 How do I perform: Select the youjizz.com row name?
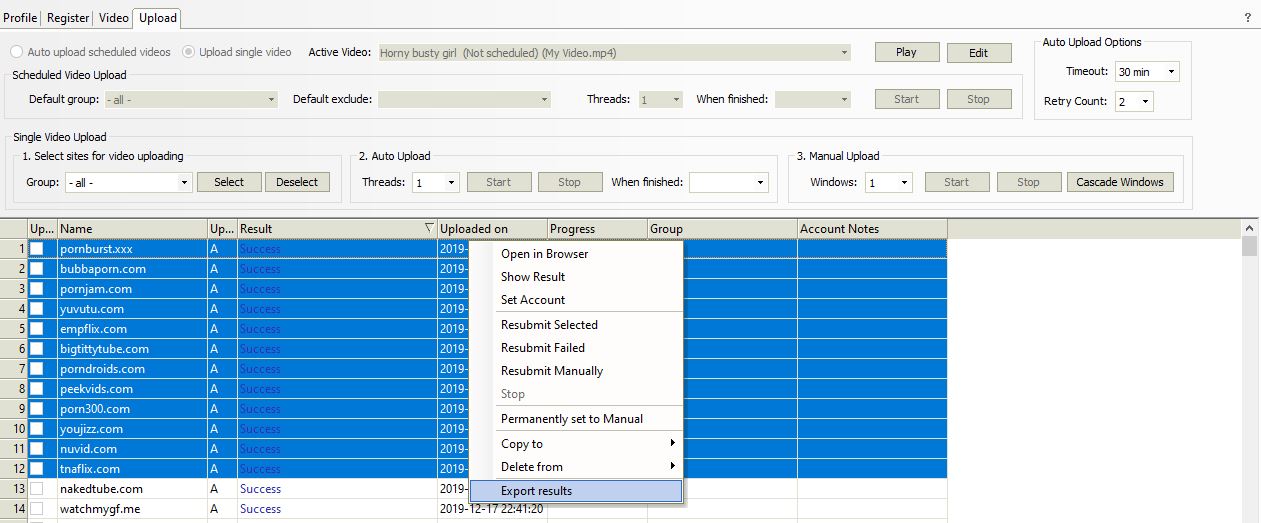tap(91, 429)
